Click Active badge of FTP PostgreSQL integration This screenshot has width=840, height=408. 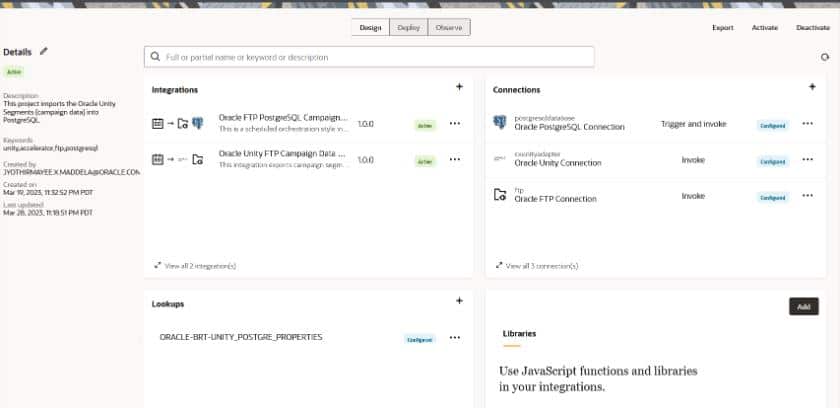(425, 126)
